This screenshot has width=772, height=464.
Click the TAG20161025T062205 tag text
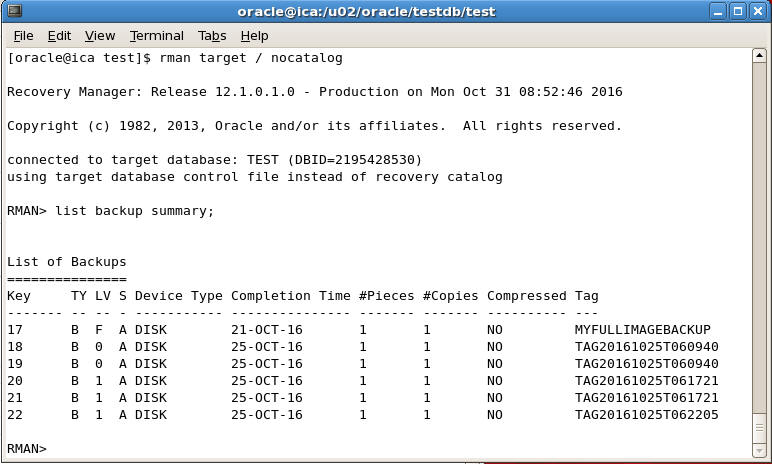point(646,415)
